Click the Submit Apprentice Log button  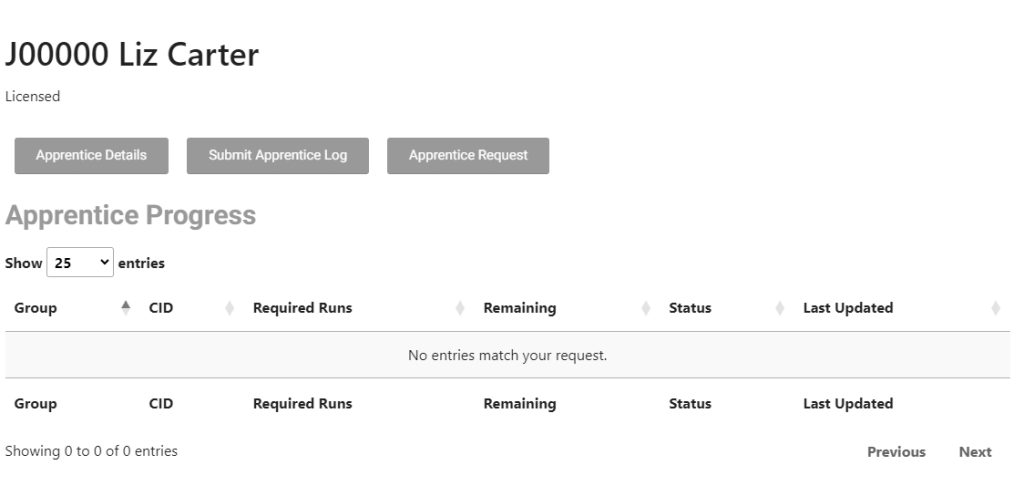click(x=278, y=156)
